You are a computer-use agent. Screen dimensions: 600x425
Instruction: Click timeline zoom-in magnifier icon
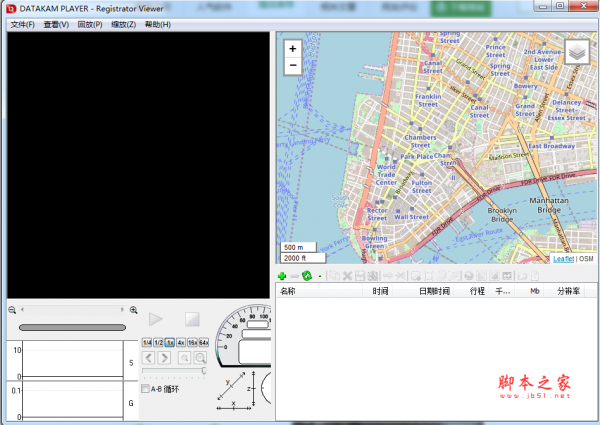[x=133, y=310]
